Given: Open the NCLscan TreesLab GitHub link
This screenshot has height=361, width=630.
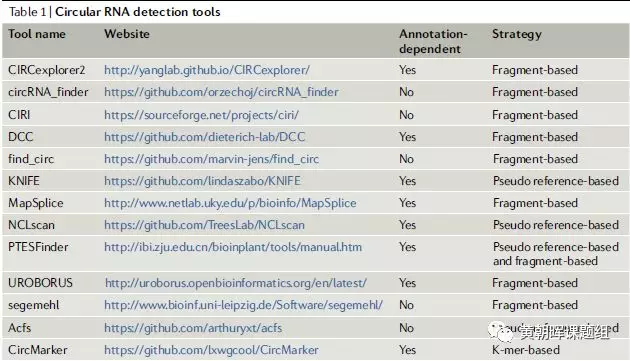Looking at the screenshot, I should [x=204, y=225].
